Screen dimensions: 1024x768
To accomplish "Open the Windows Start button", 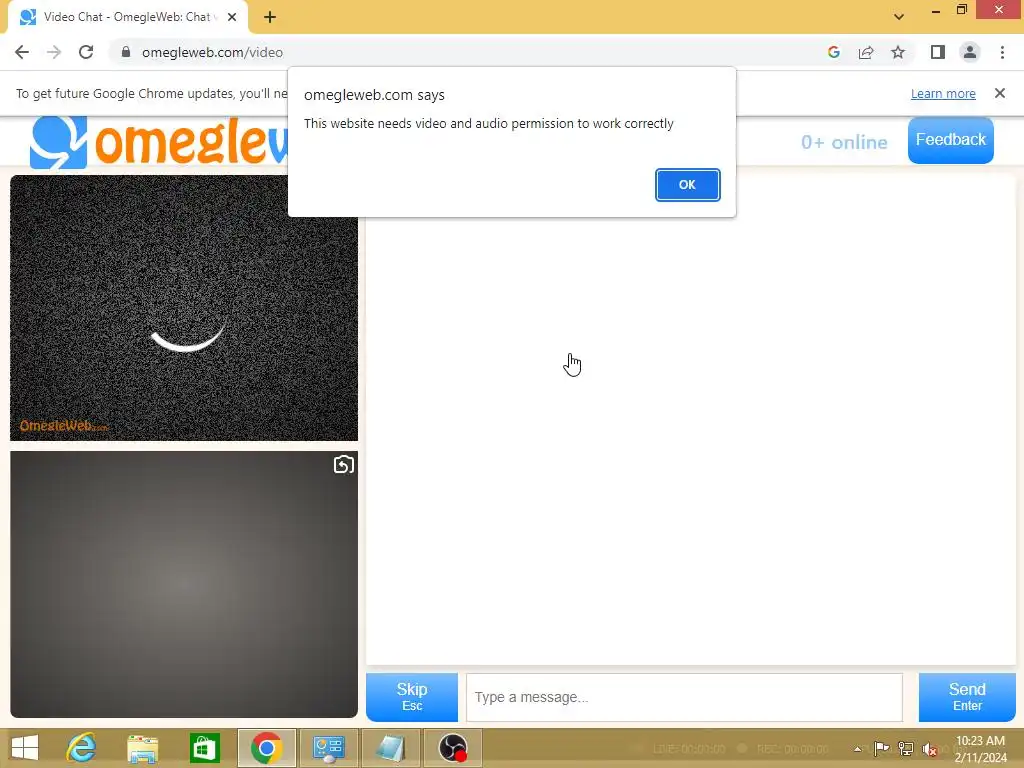I will 25,748.
